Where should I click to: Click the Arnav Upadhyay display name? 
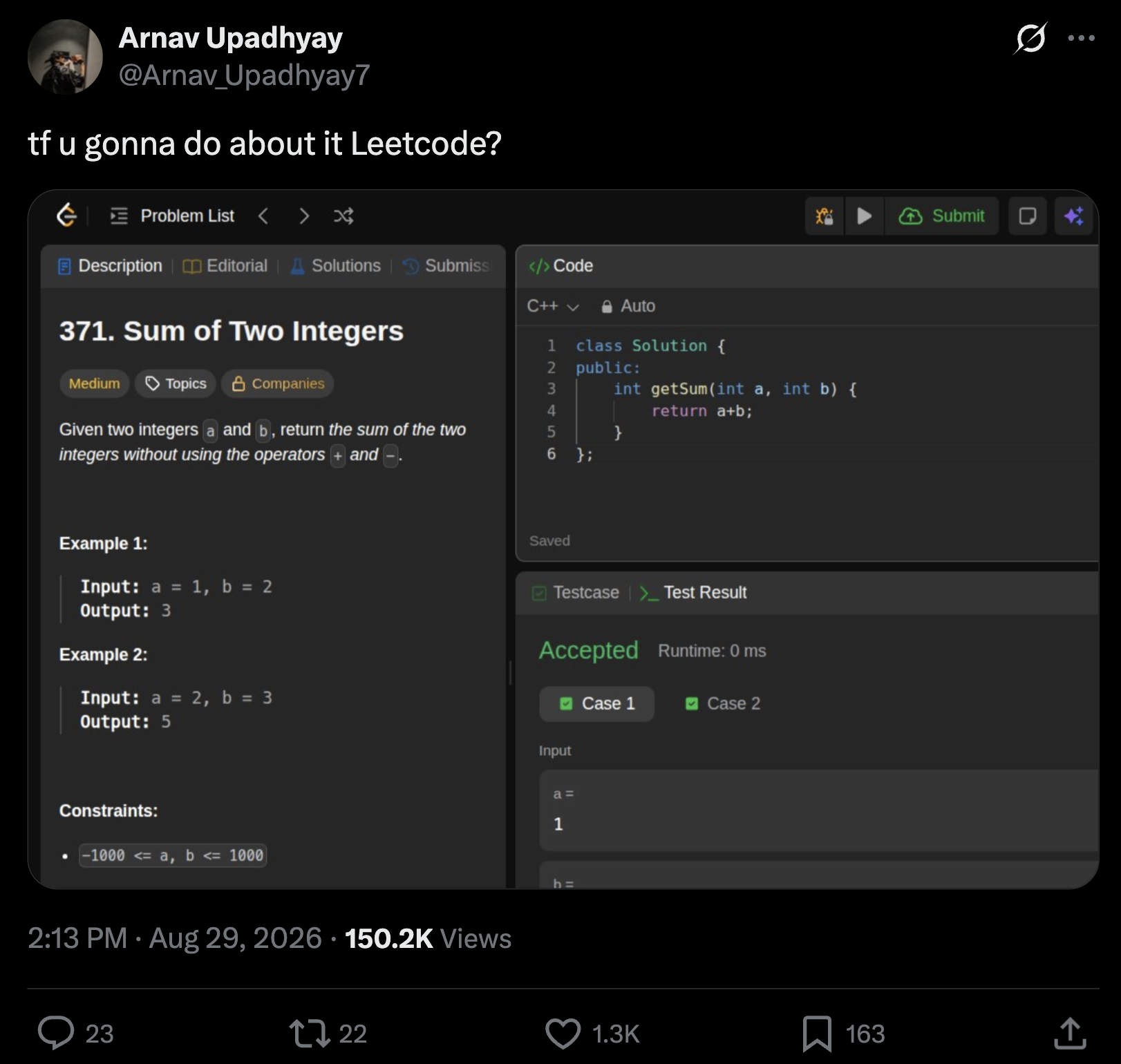tap(231, 38)
